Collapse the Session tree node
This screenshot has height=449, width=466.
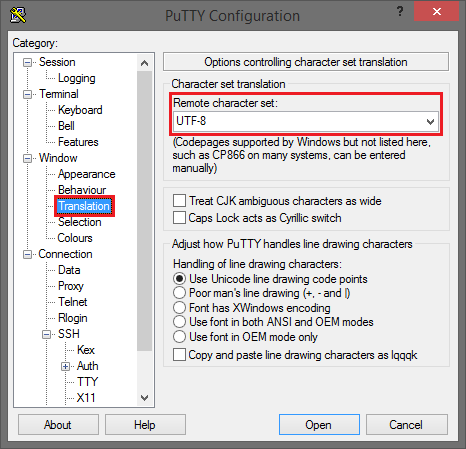pyautogui.click(x=27, y=62)
